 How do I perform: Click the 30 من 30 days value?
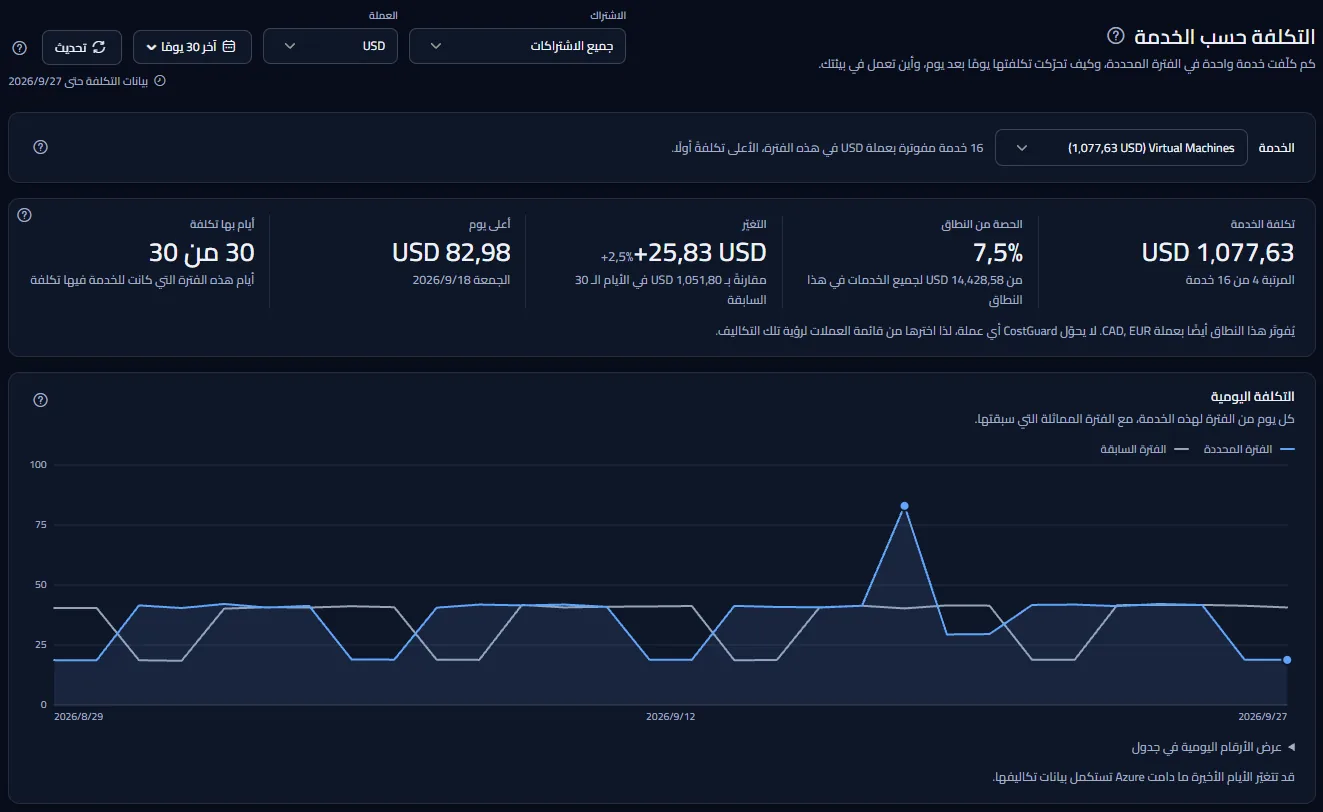pos(202,252)
